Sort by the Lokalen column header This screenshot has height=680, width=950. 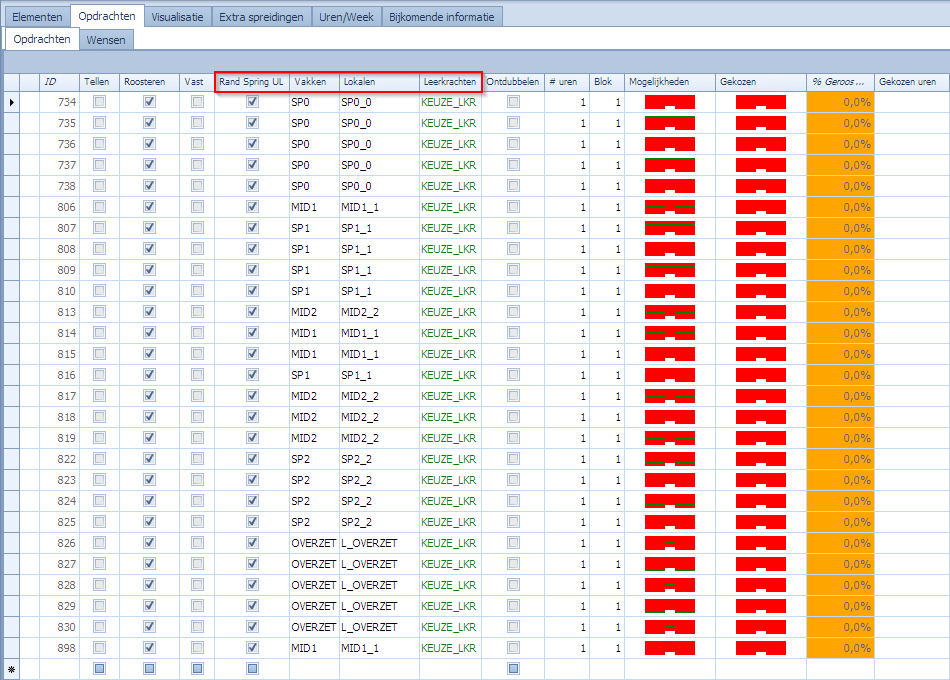click(379, 82)
